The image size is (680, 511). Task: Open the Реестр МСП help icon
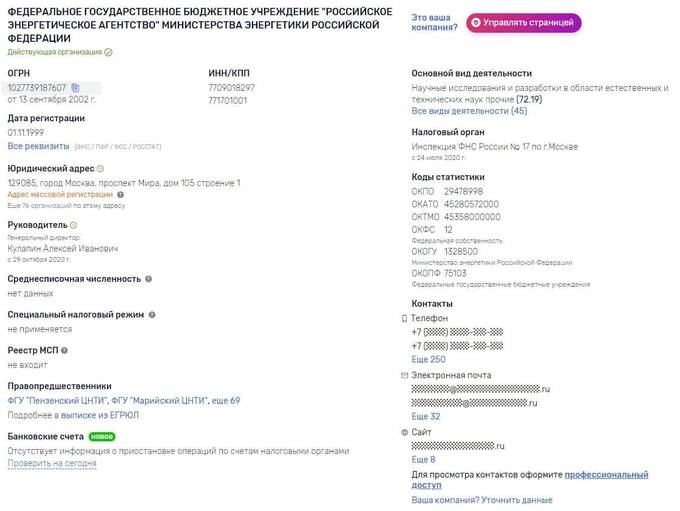(66, 350)
